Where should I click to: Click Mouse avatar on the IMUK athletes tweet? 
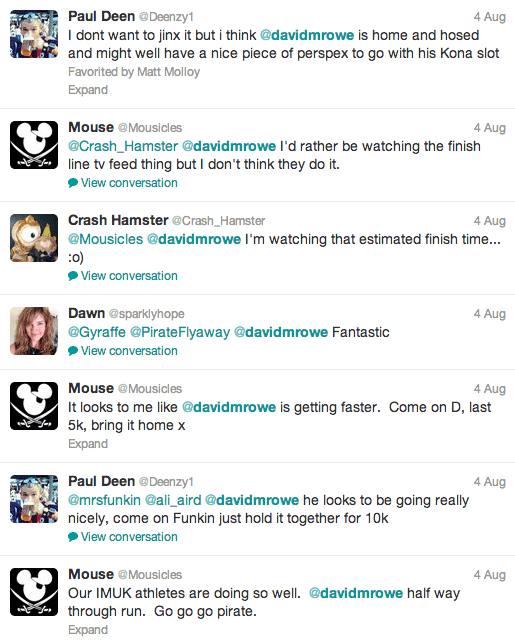[34, 592]
